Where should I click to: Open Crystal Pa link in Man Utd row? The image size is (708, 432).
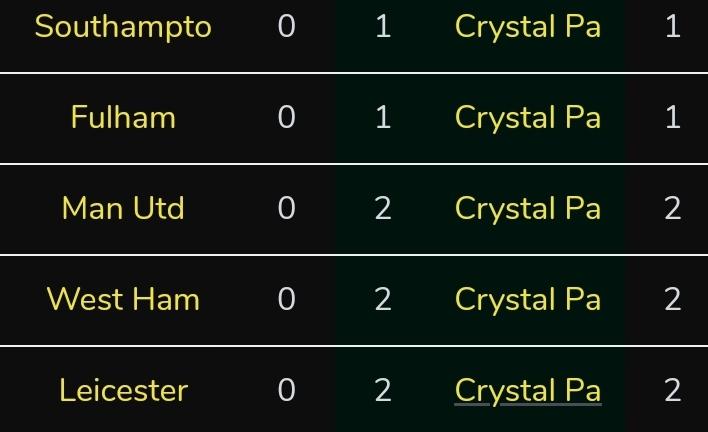tap(528, 209)
